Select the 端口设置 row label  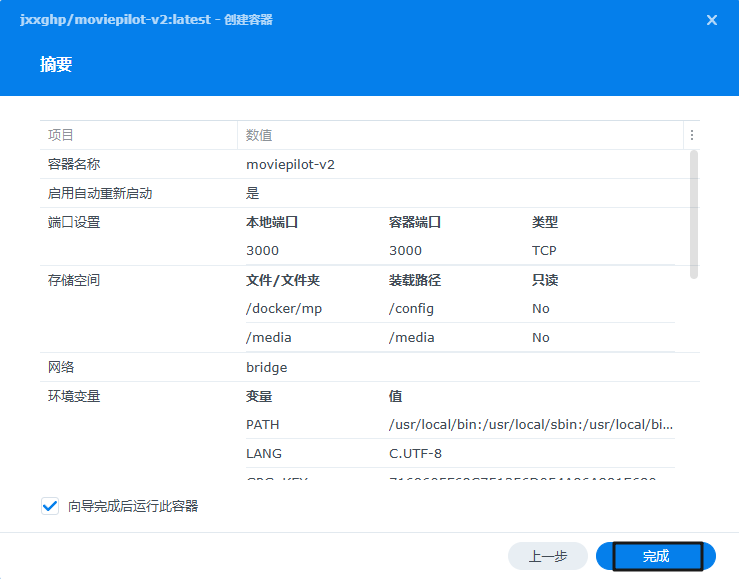coord(74,222)
